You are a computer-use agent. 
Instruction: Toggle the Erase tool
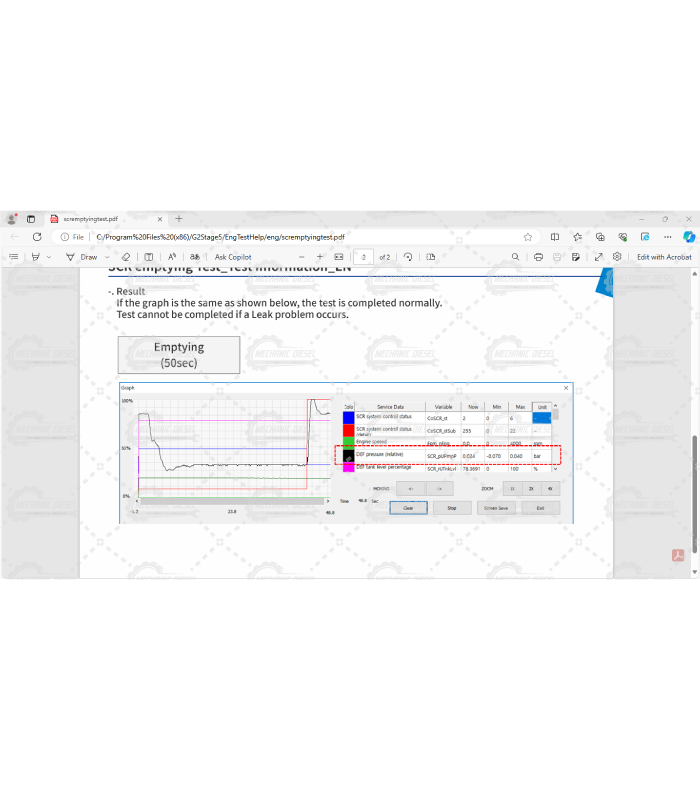click(x=125, y=257)
